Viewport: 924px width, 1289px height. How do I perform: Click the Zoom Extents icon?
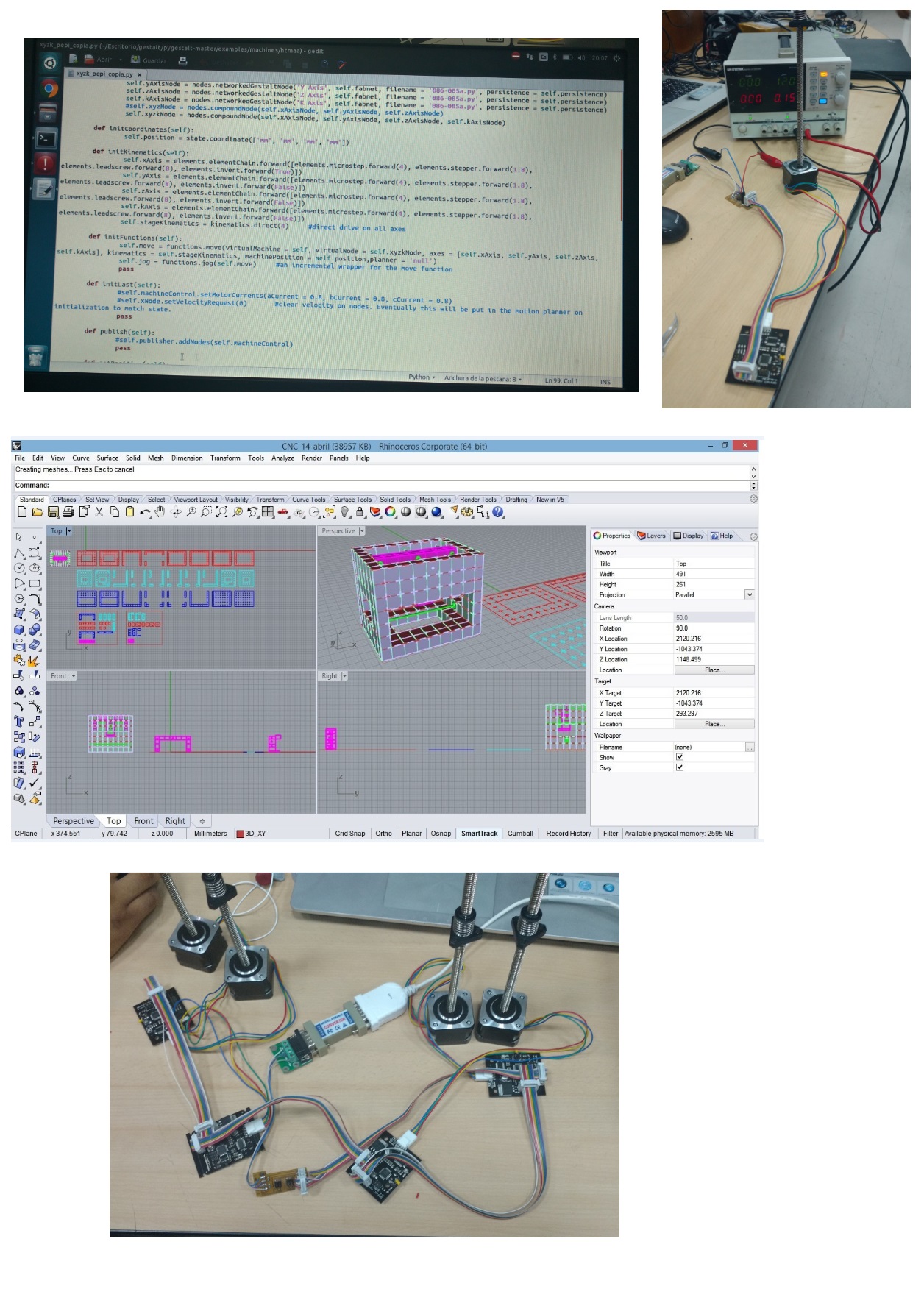pyautogui.click(x=221, y=512)
